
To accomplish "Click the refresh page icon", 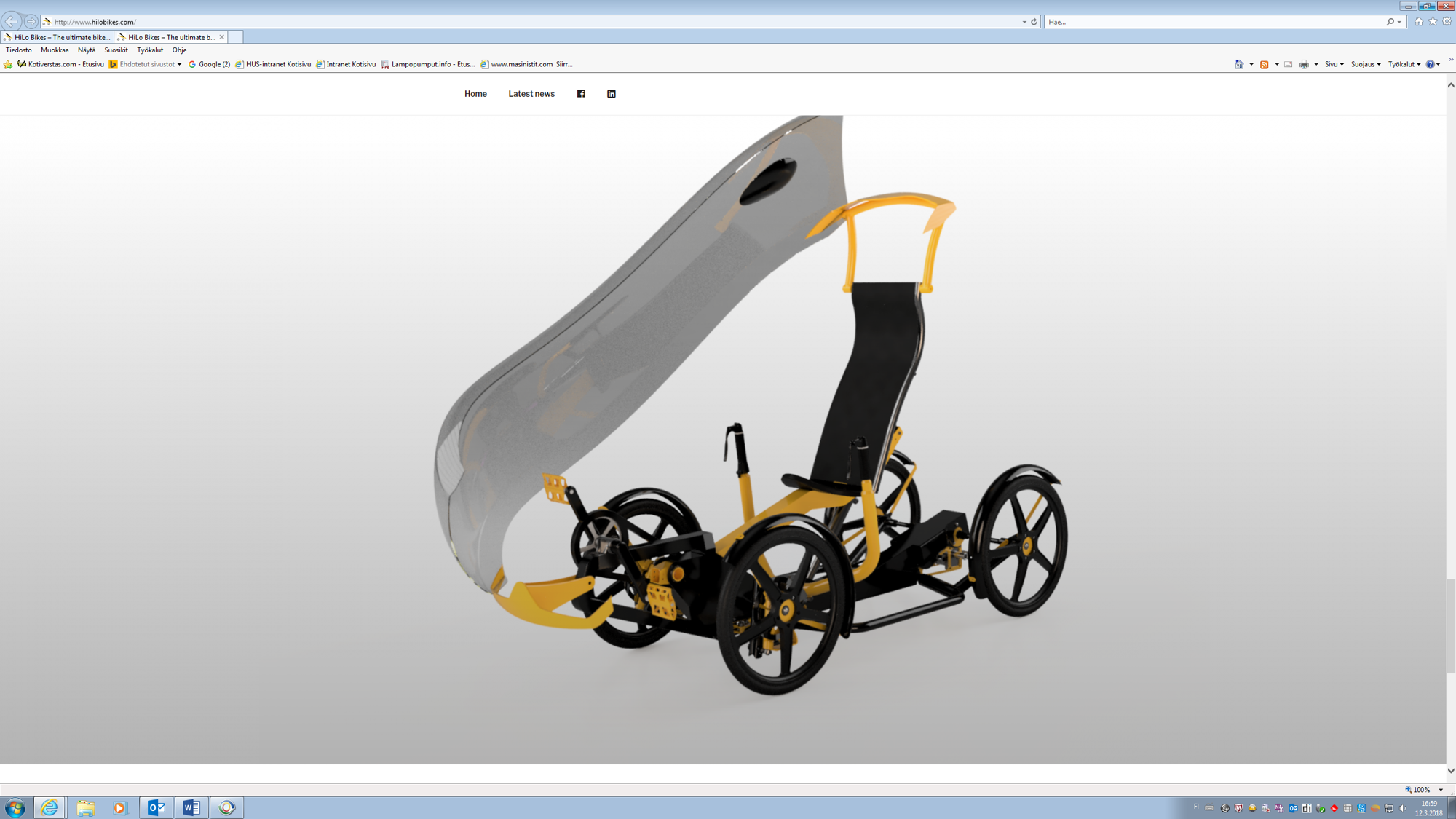I will [1034, 22].
